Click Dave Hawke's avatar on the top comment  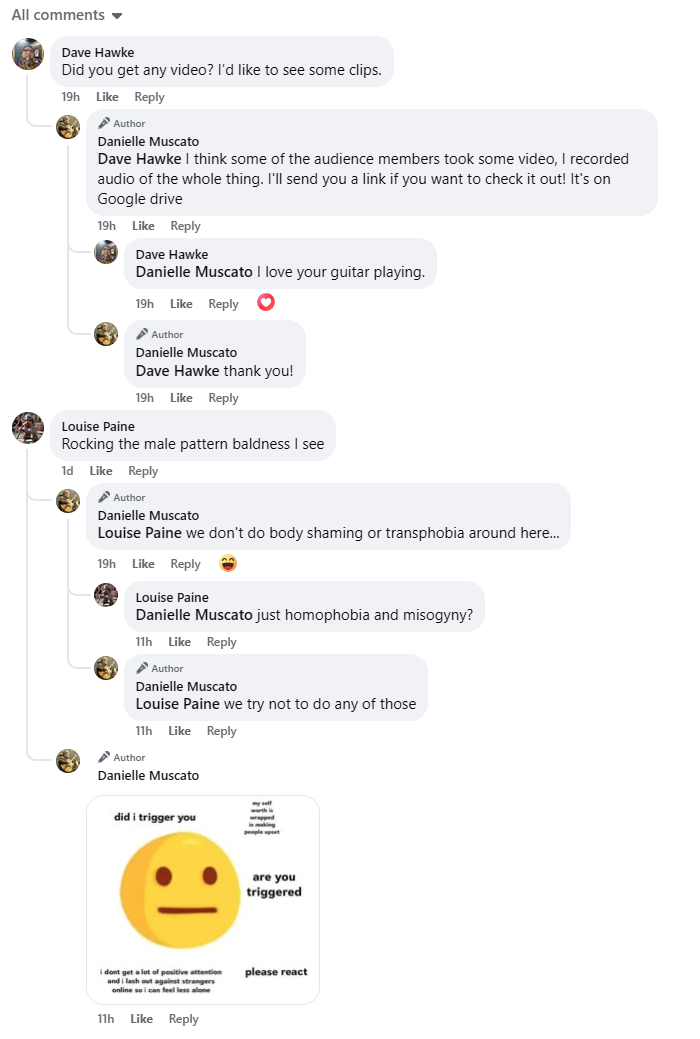coord(28,54)
